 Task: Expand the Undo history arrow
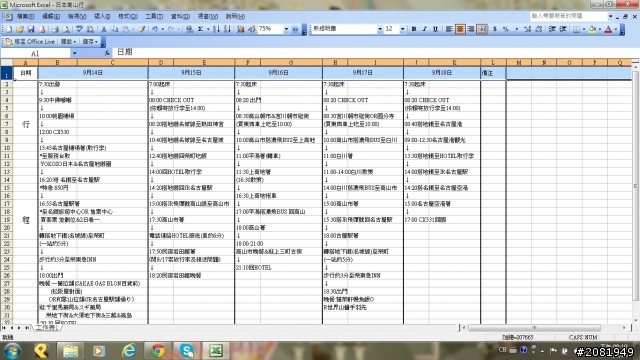point(162,29)
